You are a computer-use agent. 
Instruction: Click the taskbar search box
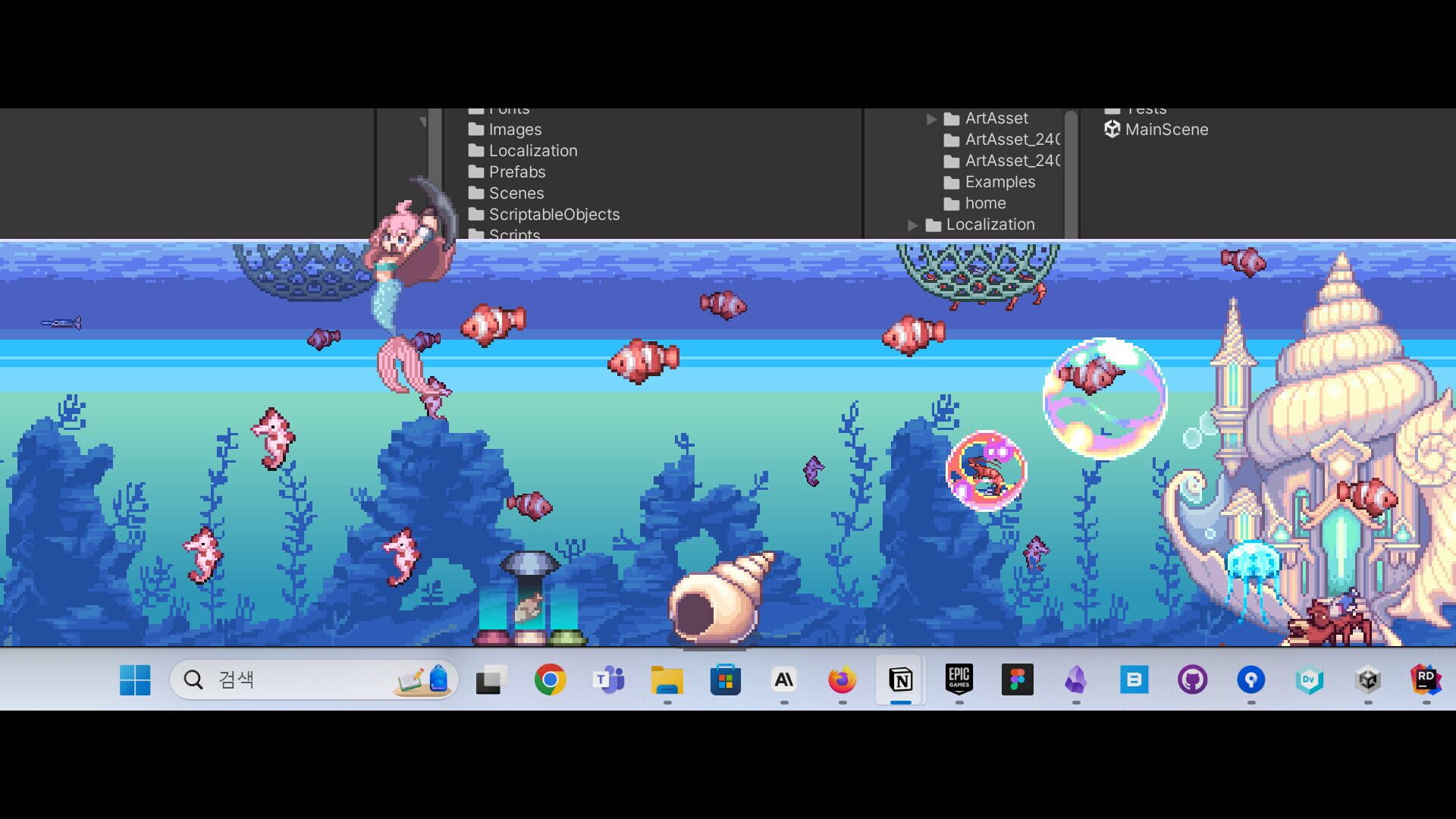[x=303, y=680]
